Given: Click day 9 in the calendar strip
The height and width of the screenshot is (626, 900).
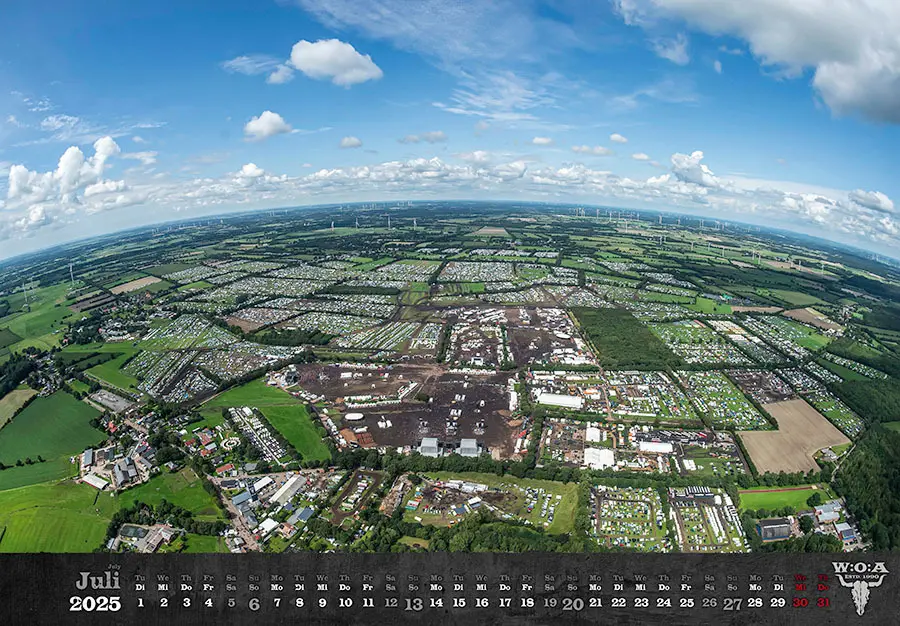Looking at the screenshot, I should click(322, 602).
